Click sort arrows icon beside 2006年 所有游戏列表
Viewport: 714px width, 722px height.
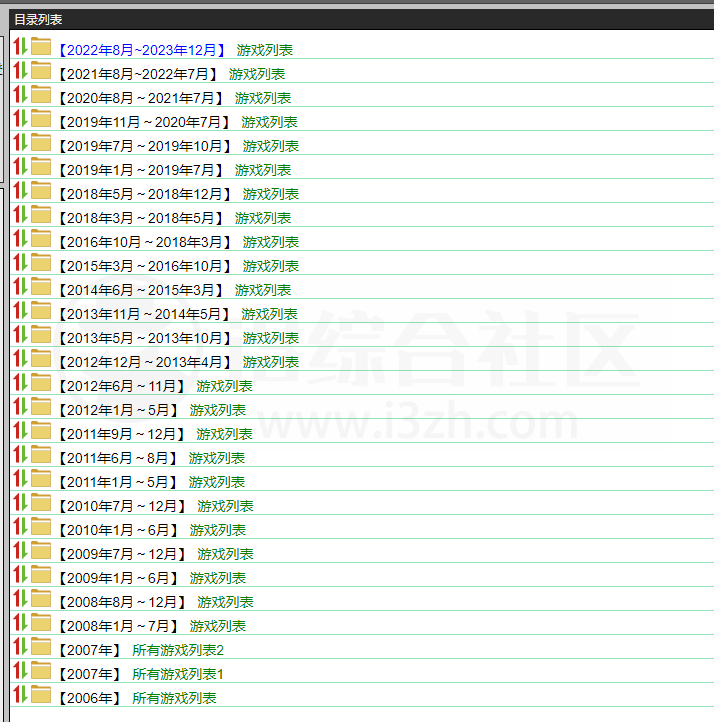click(20, 694)
